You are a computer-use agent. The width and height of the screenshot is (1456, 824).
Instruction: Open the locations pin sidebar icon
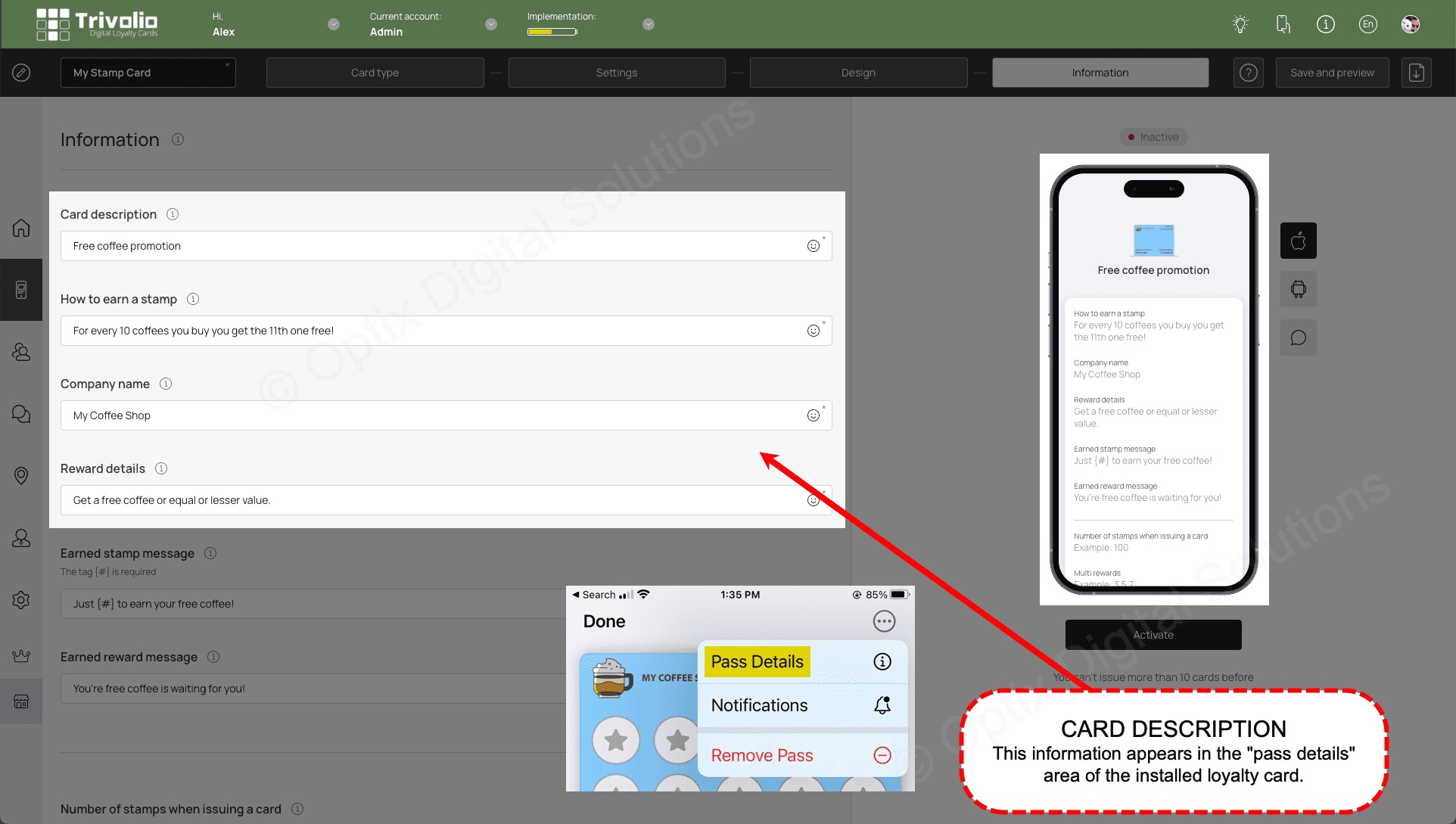21,475
